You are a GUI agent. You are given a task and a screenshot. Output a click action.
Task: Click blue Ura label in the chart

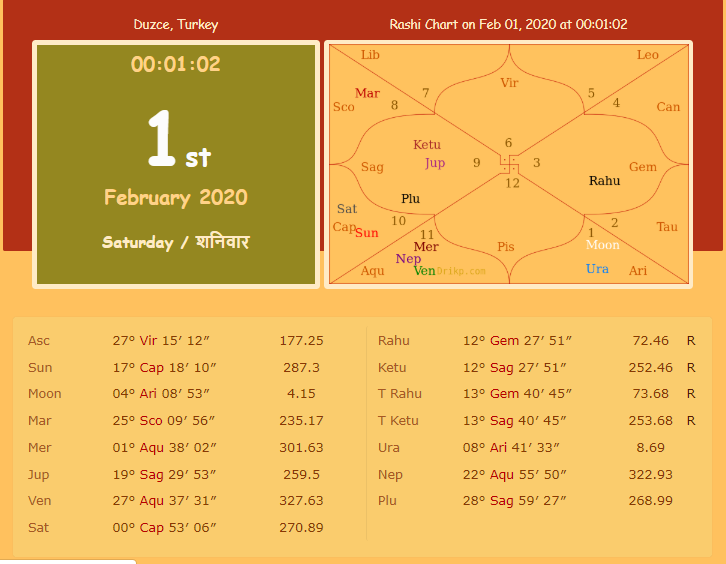pos(597,269)
